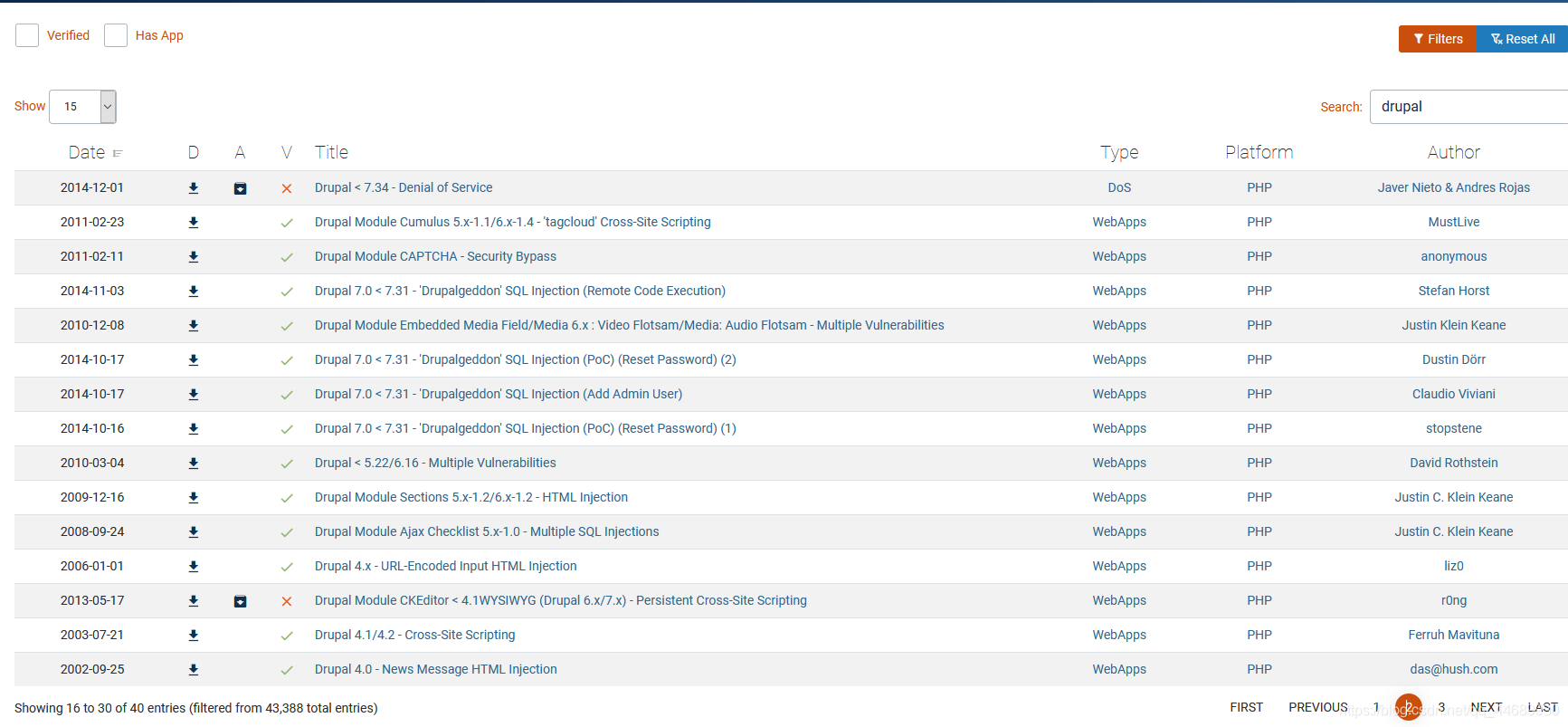Open the Drupal Module Ajax Checklist SQL Injections entry
This screenshot has height=727, width=1568.
pos(487,531)
